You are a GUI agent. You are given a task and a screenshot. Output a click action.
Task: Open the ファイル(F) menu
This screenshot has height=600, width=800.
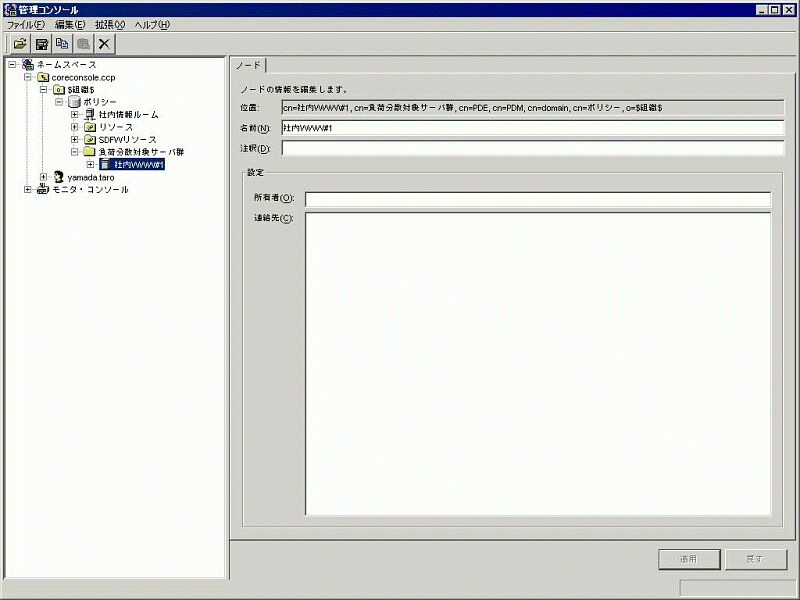pos(26,24)
